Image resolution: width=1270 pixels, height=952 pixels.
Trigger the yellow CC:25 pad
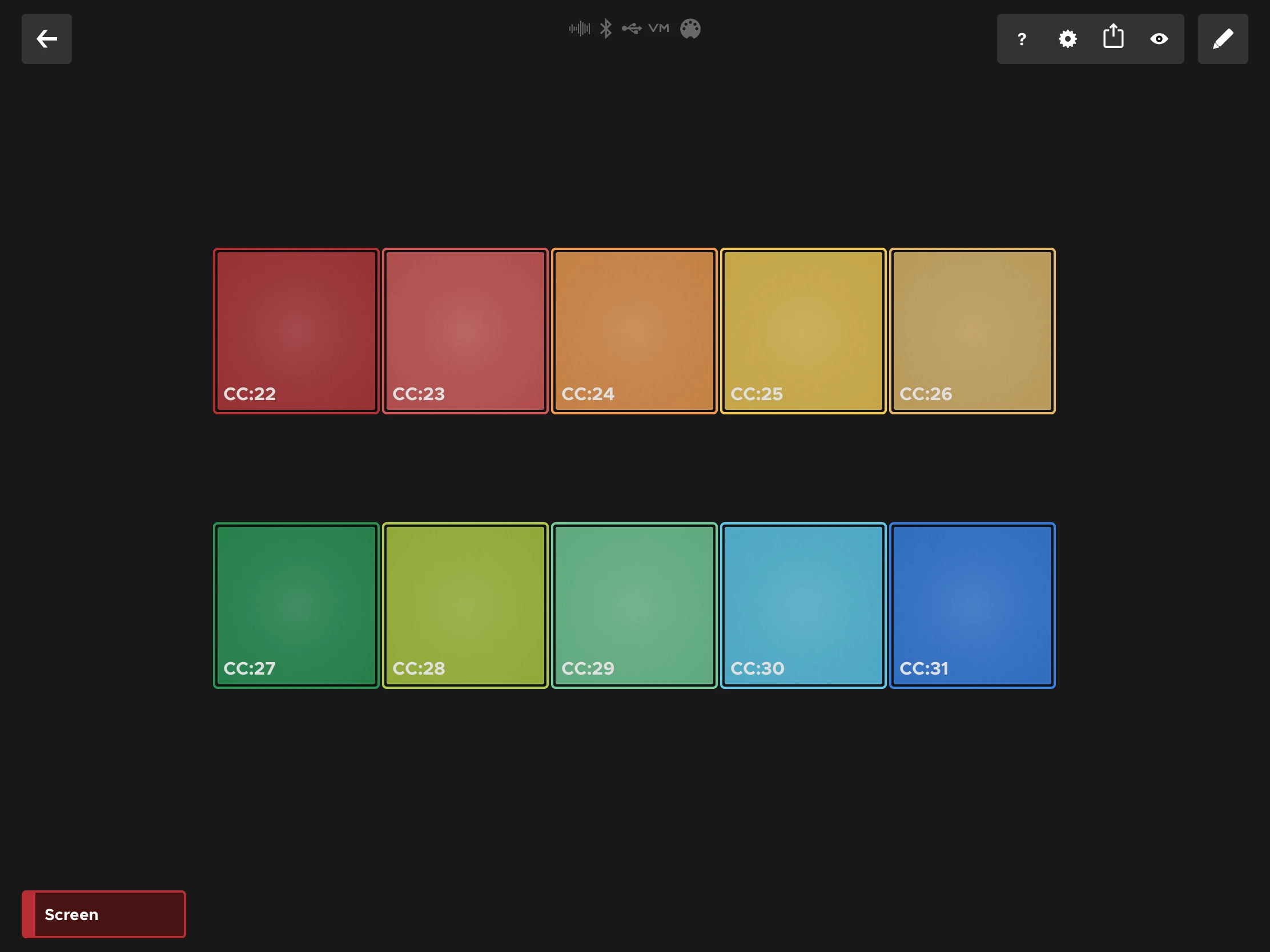pyautogui.click(x=803, y=331)
